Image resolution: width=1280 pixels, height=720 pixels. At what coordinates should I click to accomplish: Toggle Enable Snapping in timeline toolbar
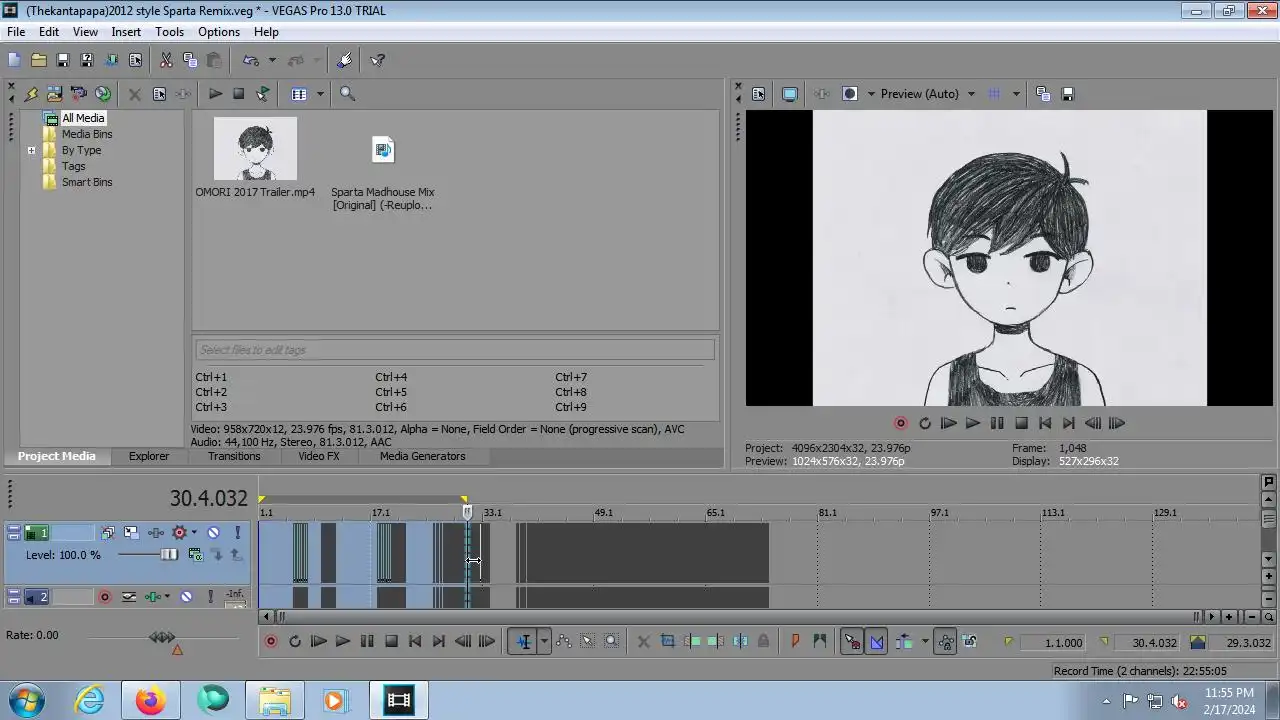pos(852,642)
